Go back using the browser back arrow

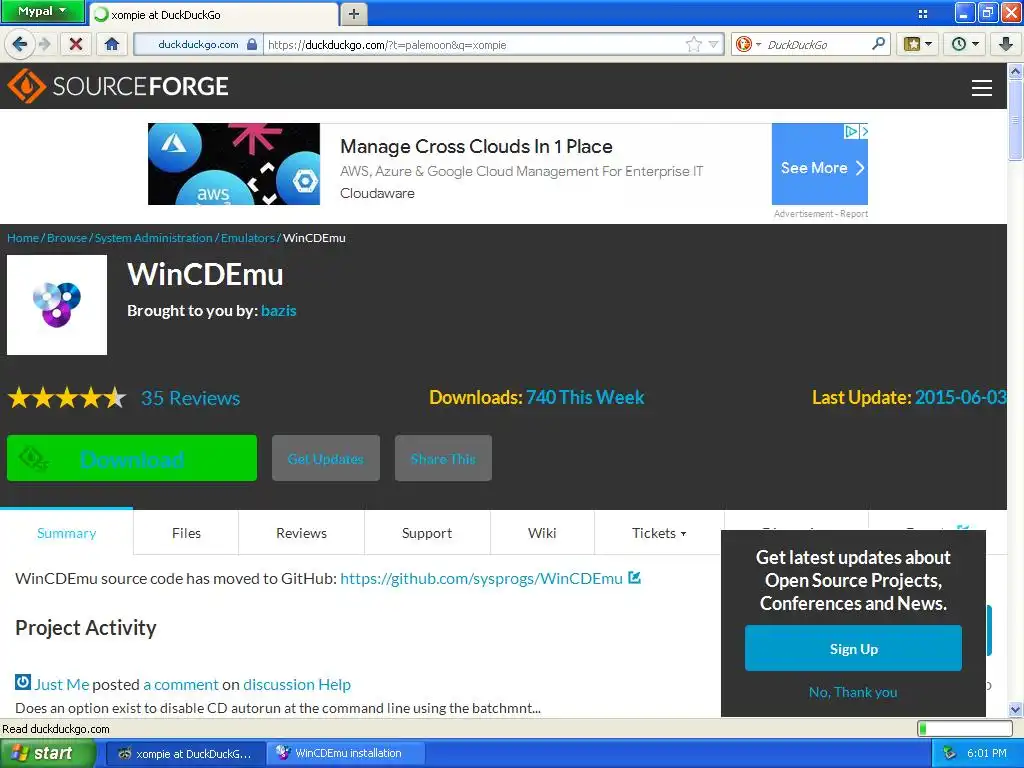pyautogui.click(x=20, y=44)
